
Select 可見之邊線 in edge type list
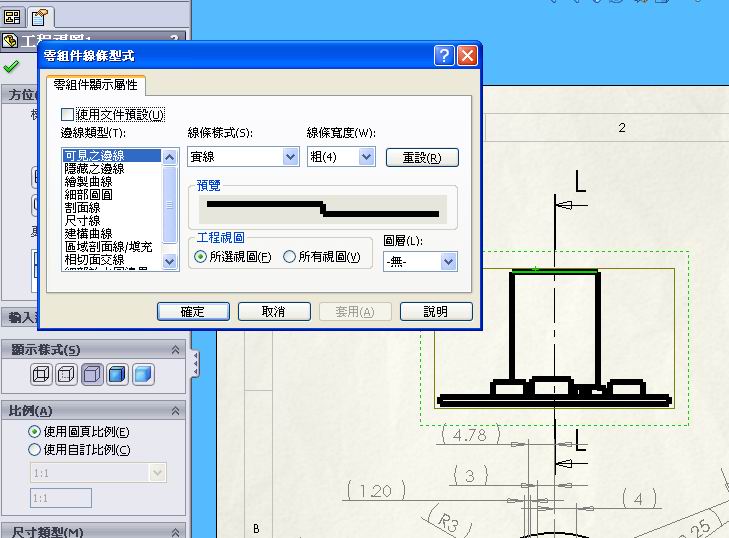coord(112,155)
